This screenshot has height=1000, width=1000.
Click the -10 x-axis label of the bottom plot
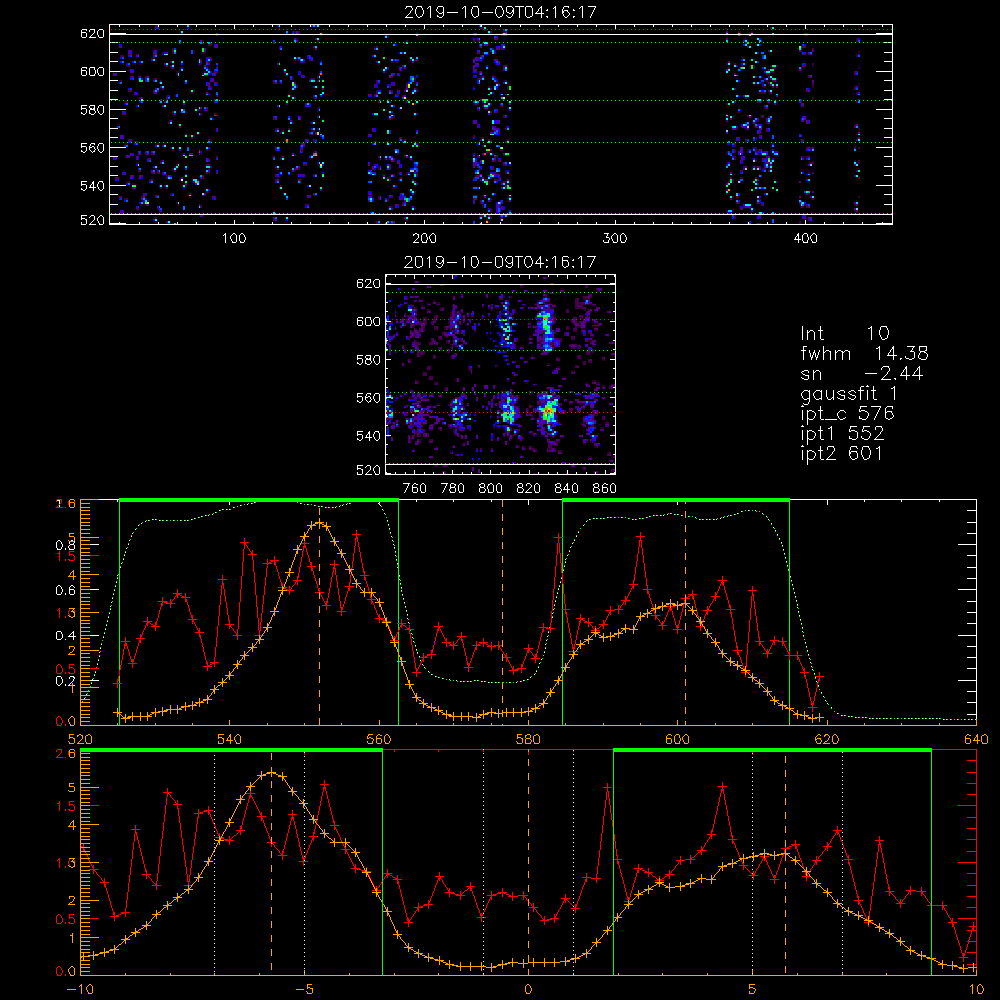point(80,989)
